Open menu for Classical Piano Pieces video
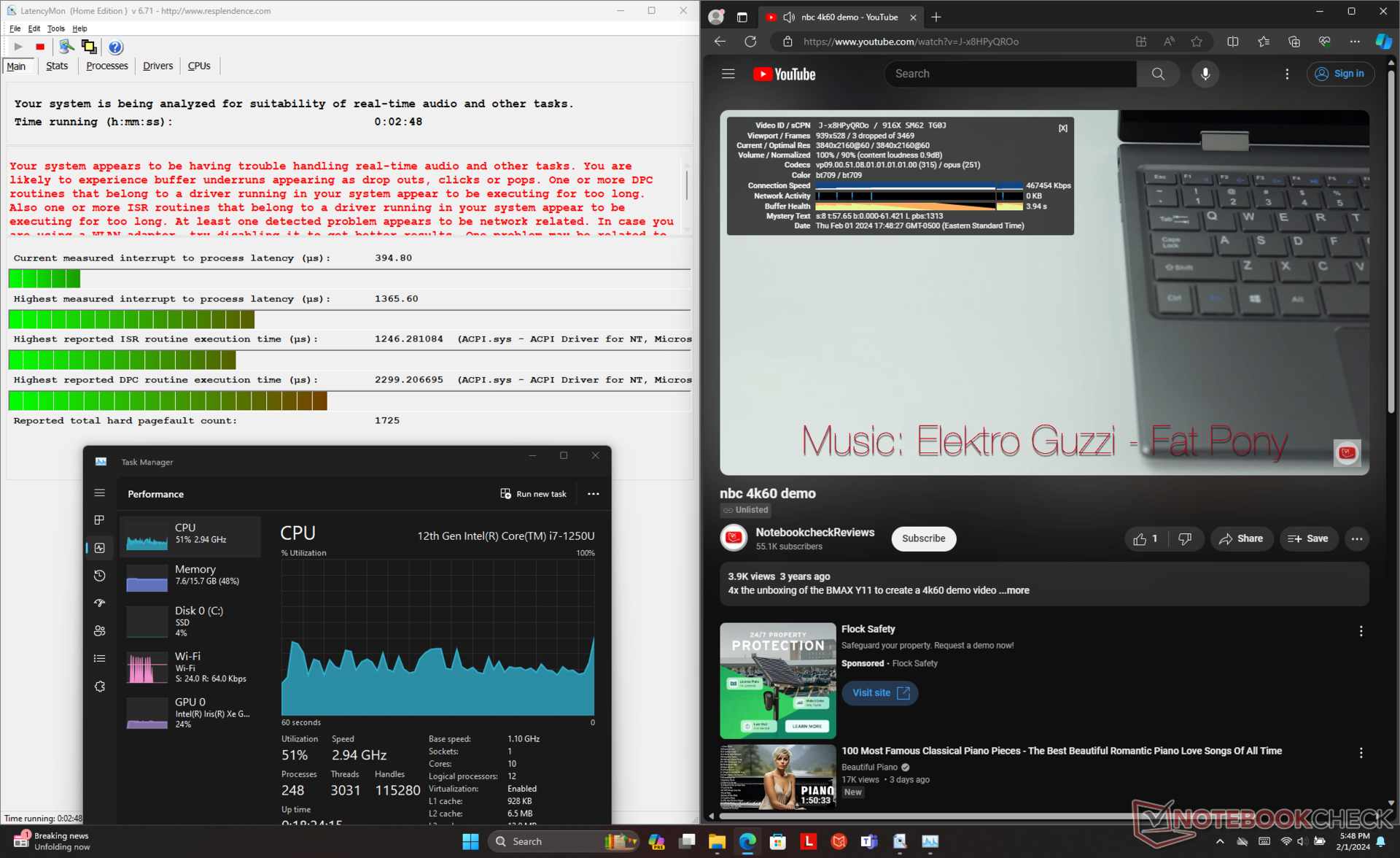Image resolution: width=1400 pixels, height=858 pixels. click(1361, 752)
